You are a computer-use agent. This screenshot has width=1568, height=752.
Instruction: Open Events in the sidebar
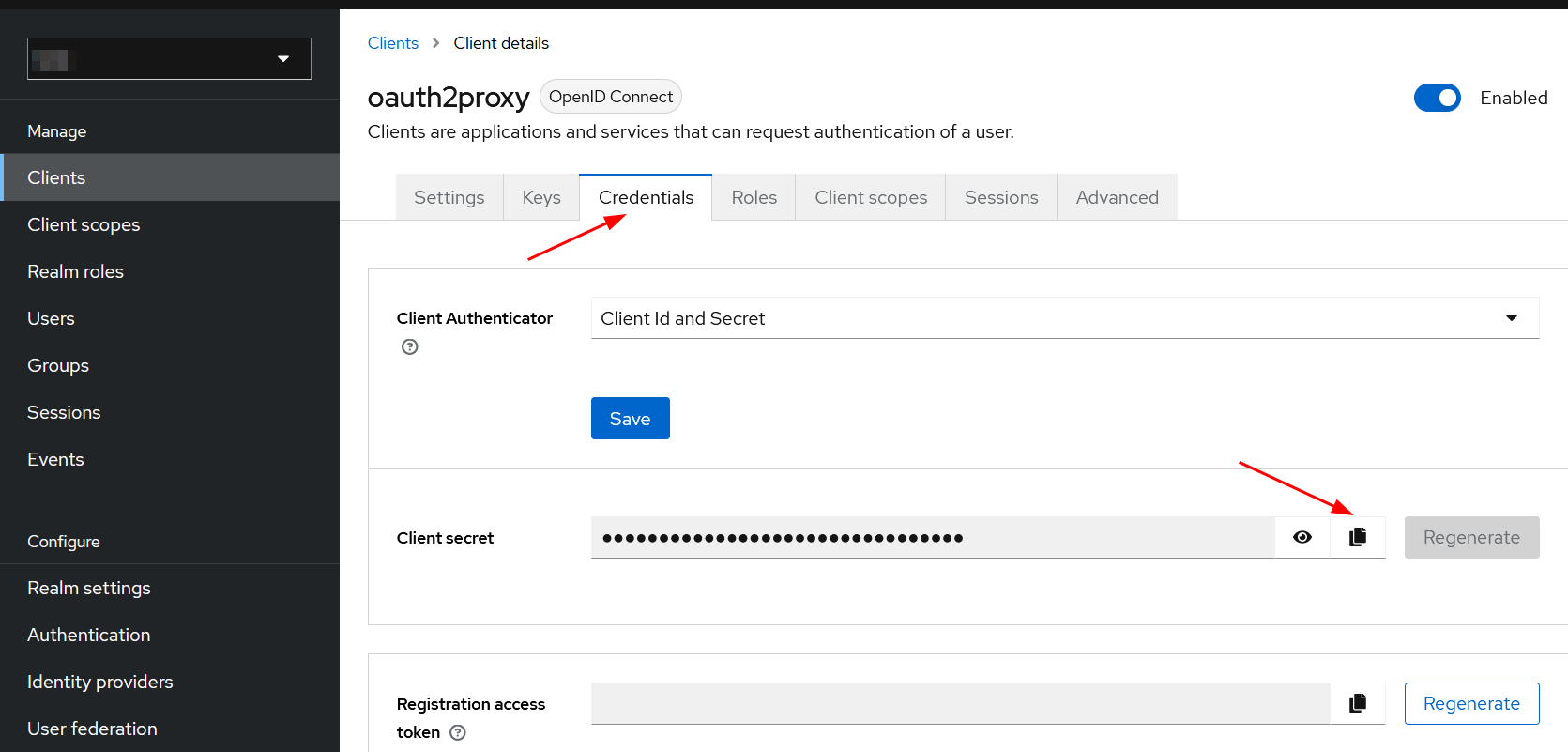170,459
